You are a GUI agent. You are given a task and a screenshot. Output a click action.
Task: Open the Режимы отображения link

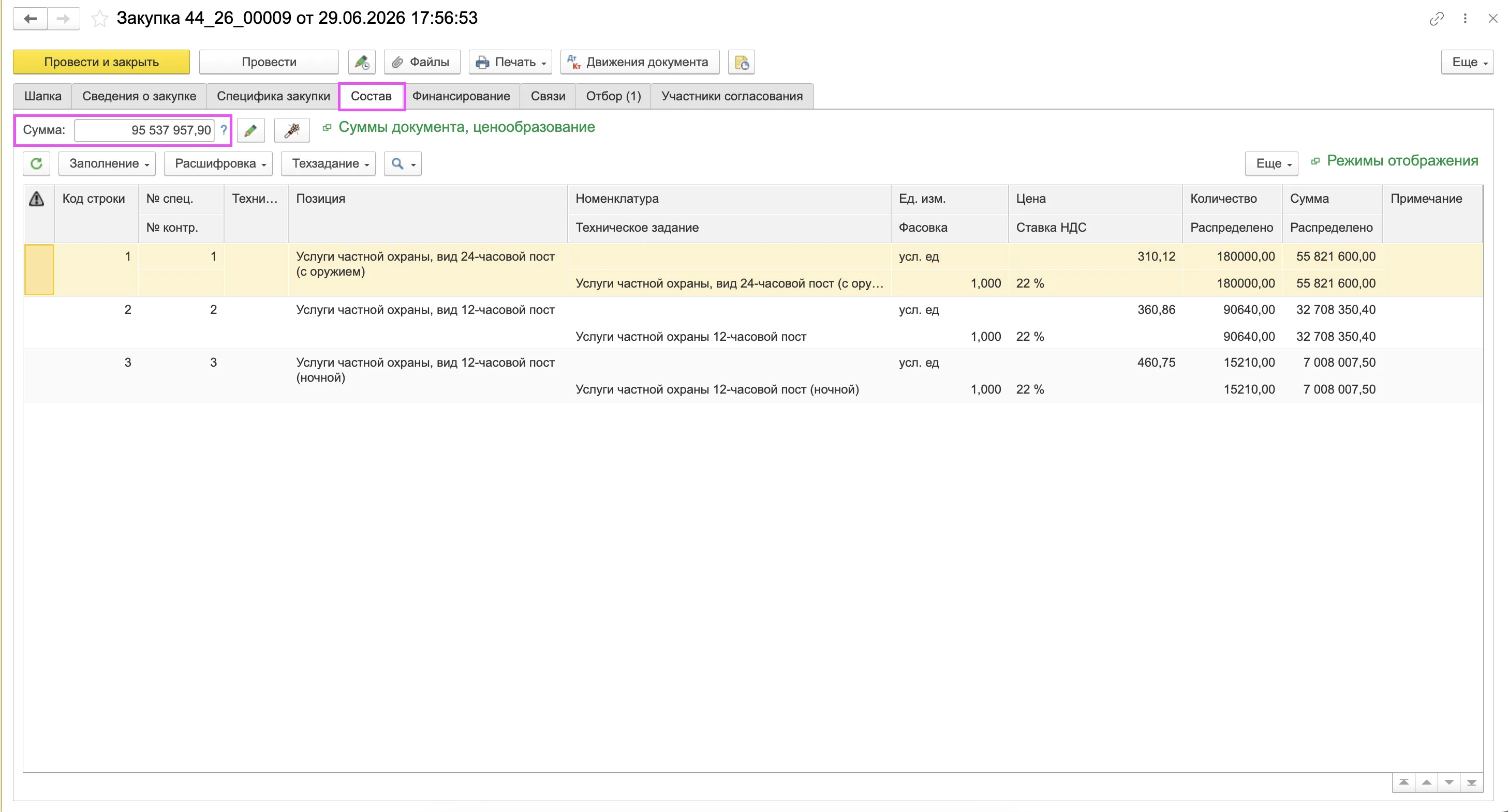tap(1402, 161)
